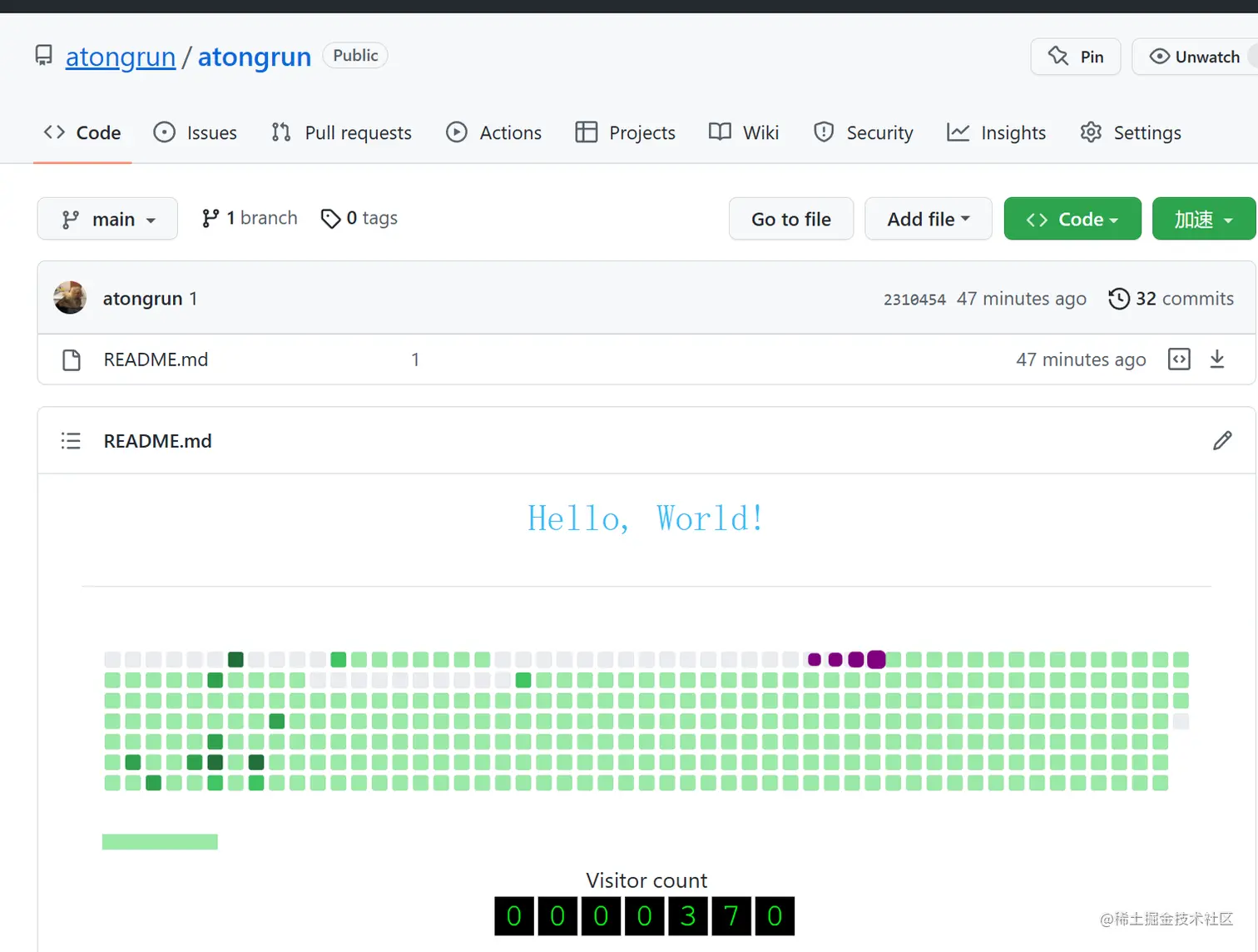Open the Wiki tab
The width and height of the screenshot is (1258, 952).
click(744, 132)
